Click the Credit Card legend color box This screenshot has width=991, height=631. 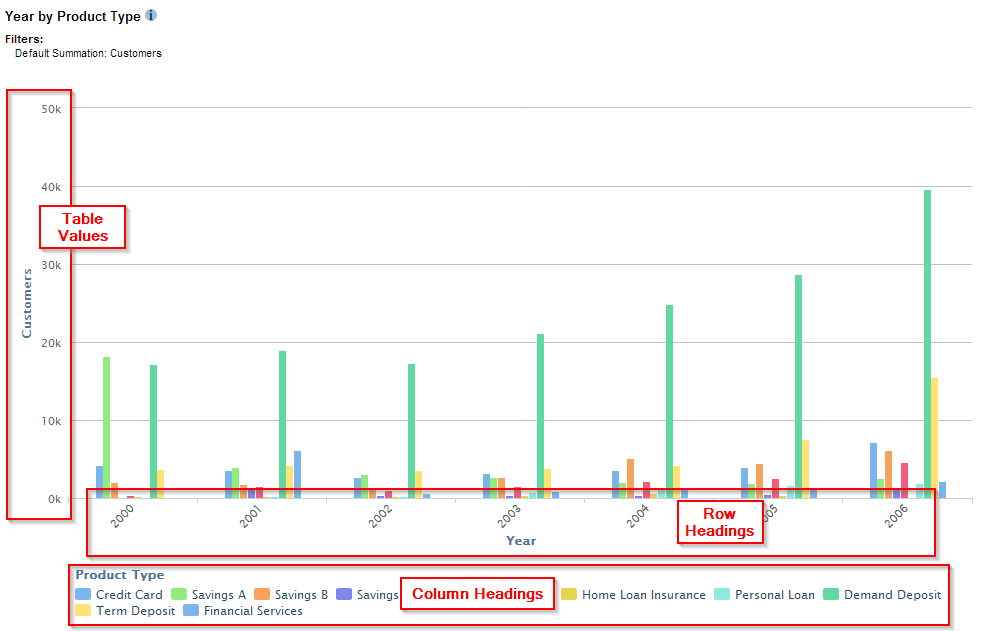[83, 594]
